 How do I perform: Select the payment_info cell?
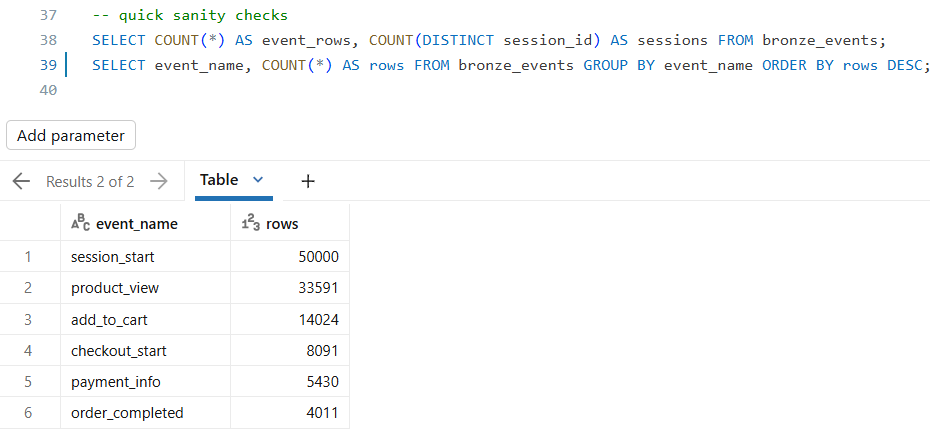pos(145,382)
